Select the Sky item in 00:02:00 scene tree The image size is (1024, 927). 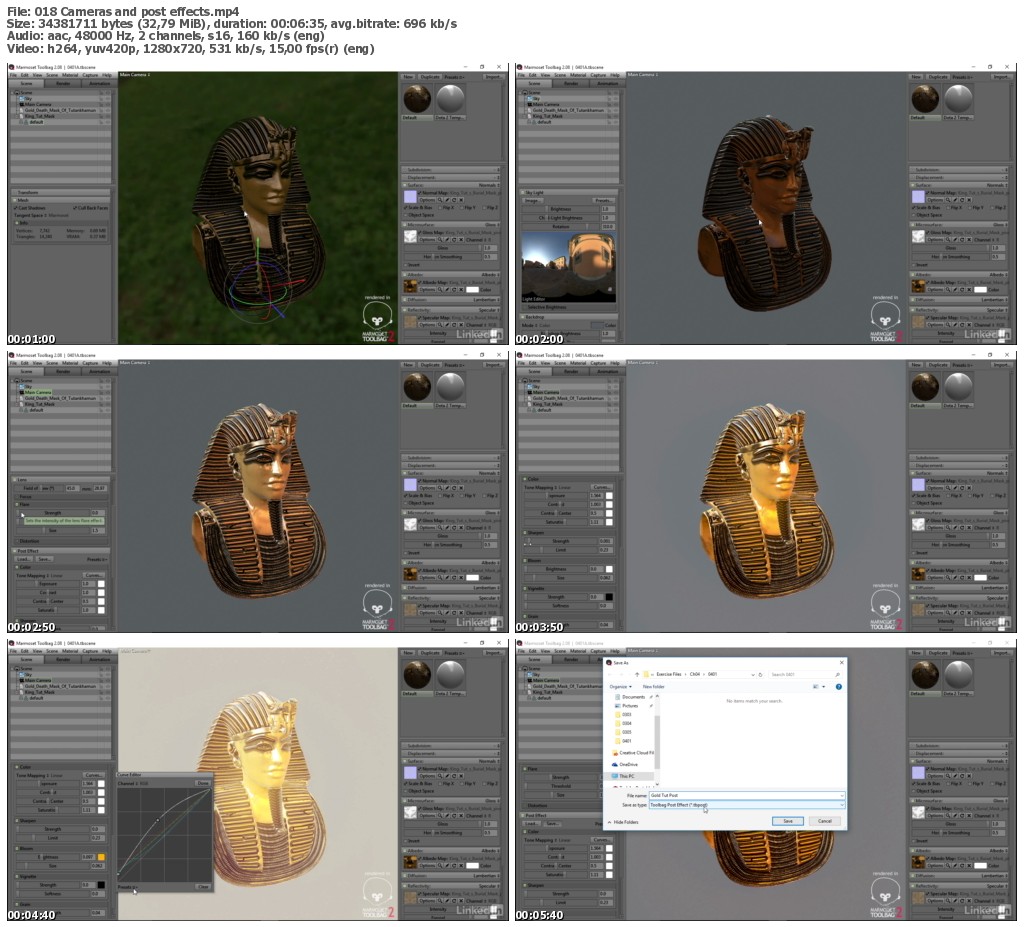[536, 99]
